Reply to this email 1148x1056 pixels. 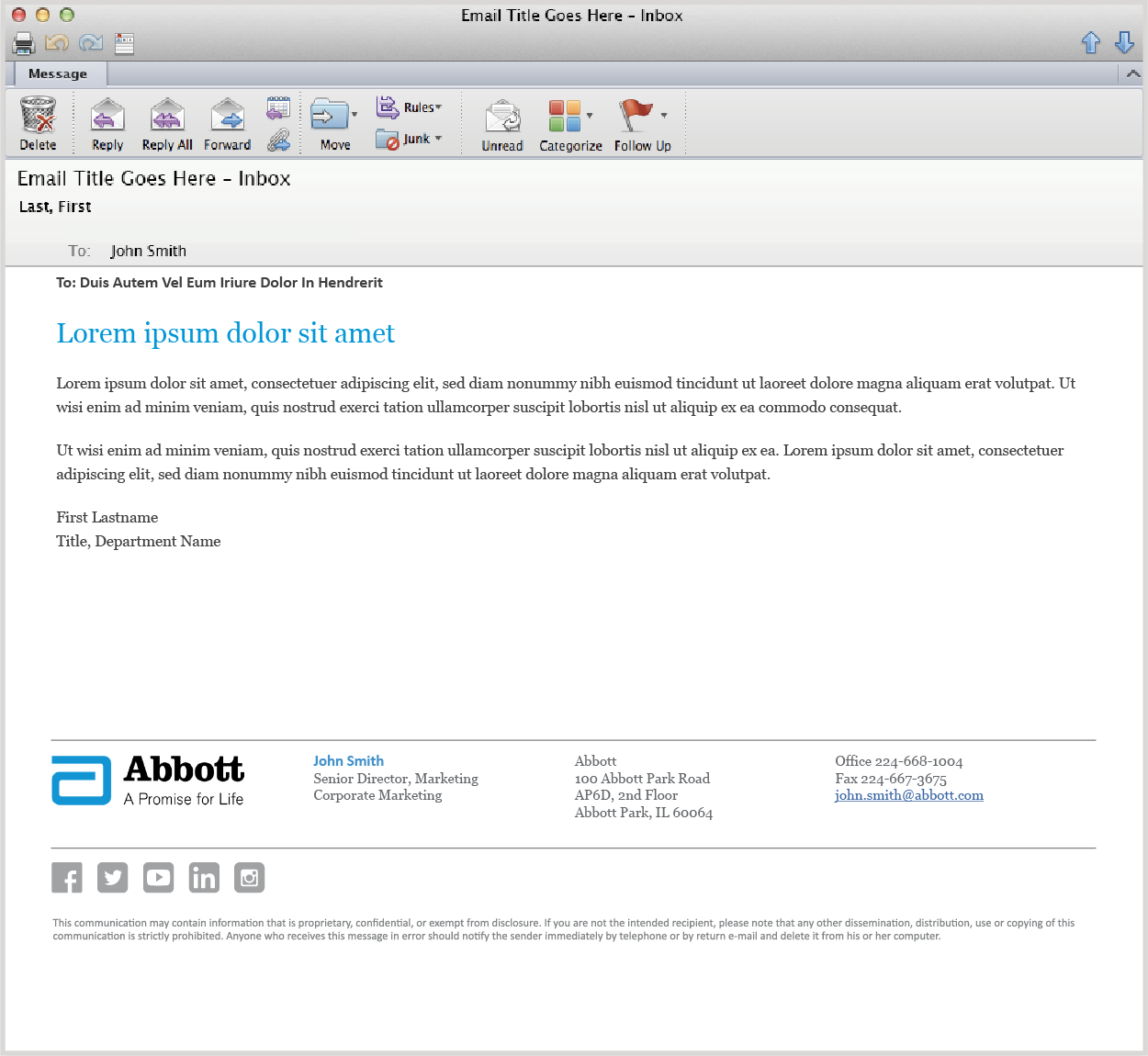pyautogui.click(x=107, y=116)
